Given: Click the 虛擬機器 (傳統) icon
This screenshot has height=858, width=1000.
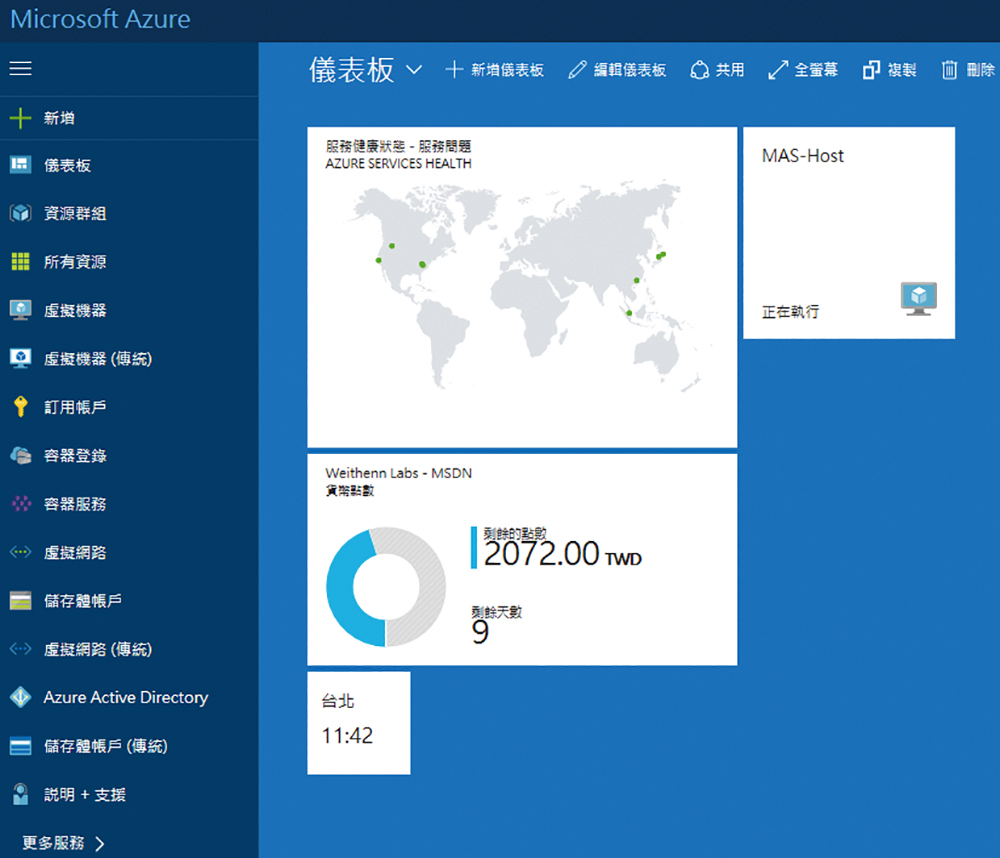Looking at the screenshot, I should [20, 359].
